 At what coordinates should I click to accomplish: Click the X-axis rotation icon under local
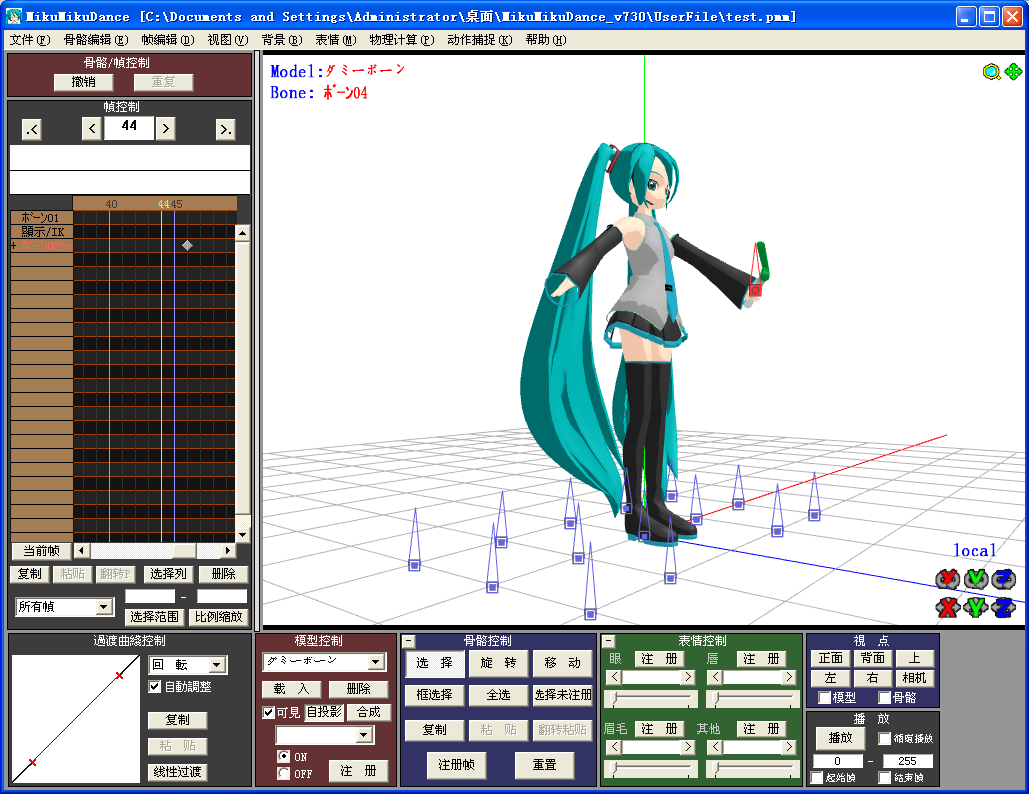(x=948, y=579)
